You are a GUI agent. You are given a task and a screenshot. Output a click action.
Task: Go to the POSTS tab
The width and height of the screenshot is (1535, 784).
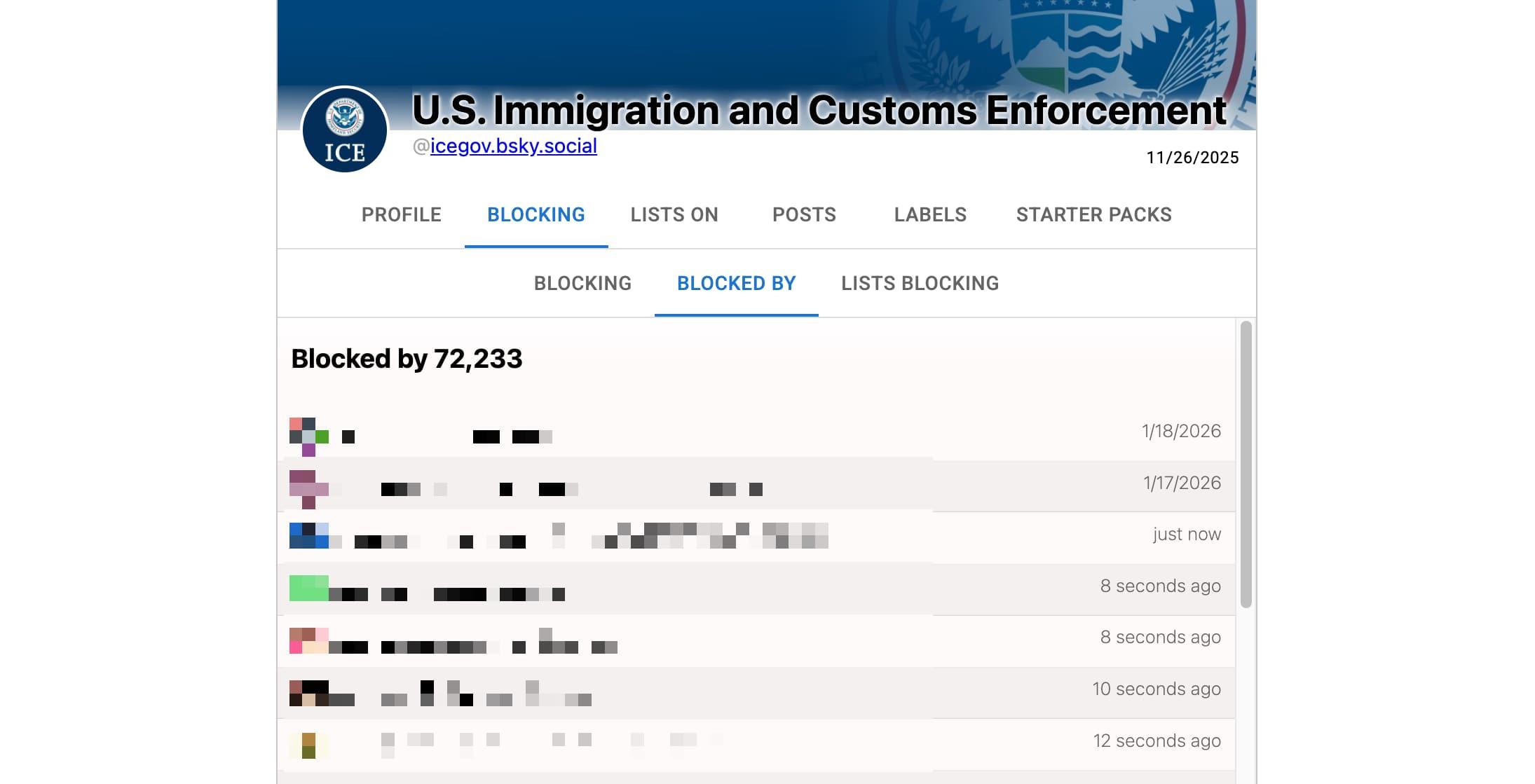click(x=804, y=214)
